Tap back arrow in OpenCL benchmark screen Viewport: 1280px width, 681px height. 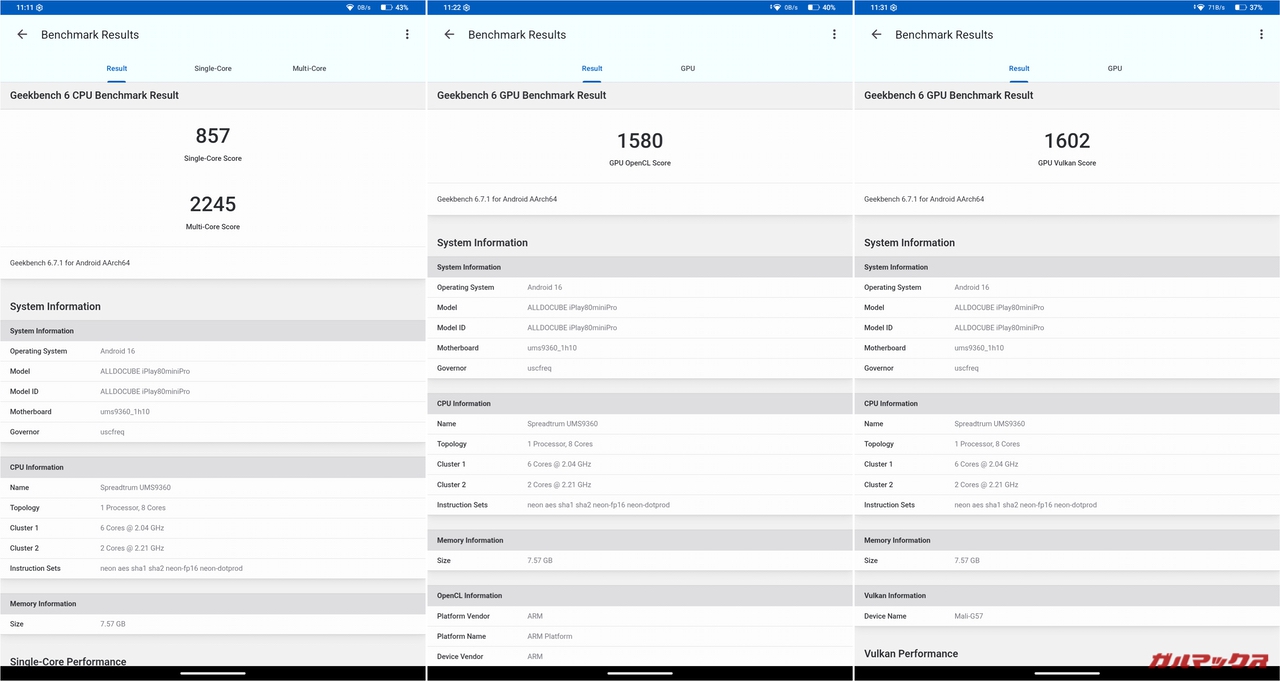(449, 34)
